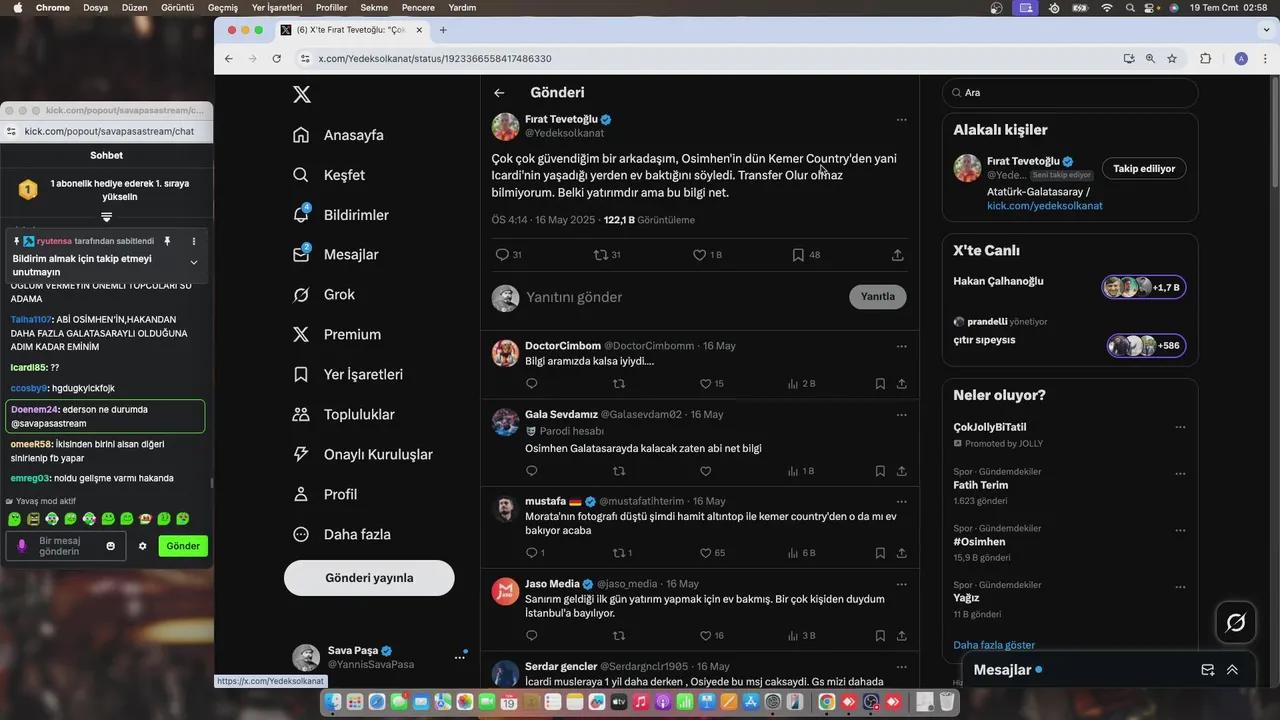Like mustafa's reply (65)
This screenshot has width=1280, height=720.
[706, 552]
